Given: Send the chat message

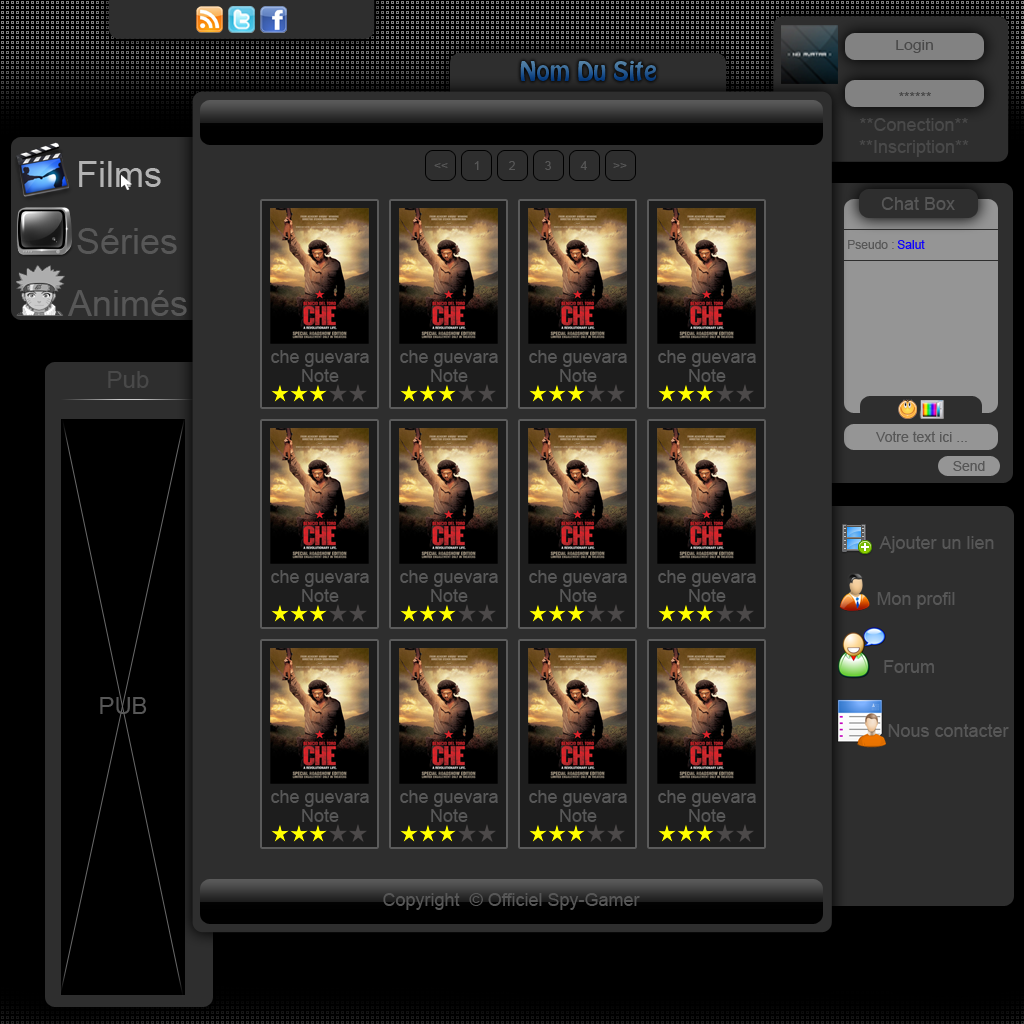Looking at the screenshot, I should click(968, 466).
